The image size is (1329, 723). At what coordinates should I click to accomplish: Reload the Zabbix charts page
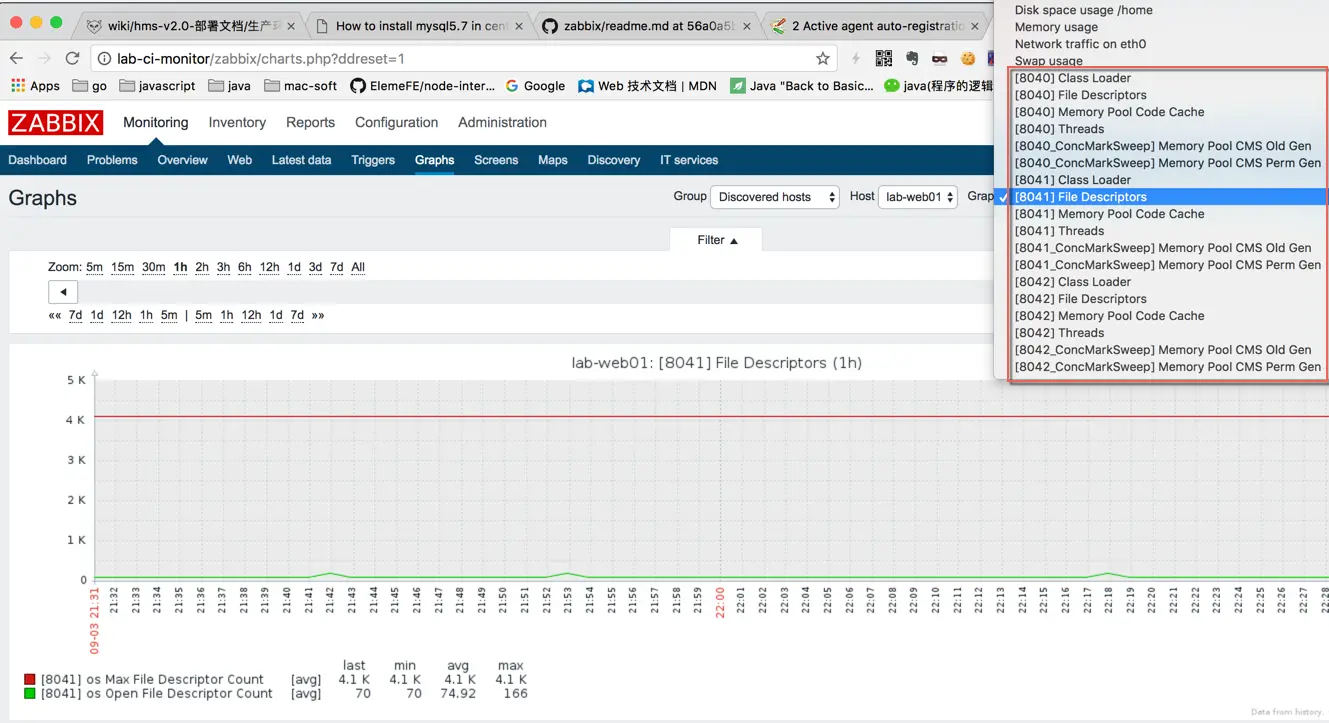tap(71, 58)
